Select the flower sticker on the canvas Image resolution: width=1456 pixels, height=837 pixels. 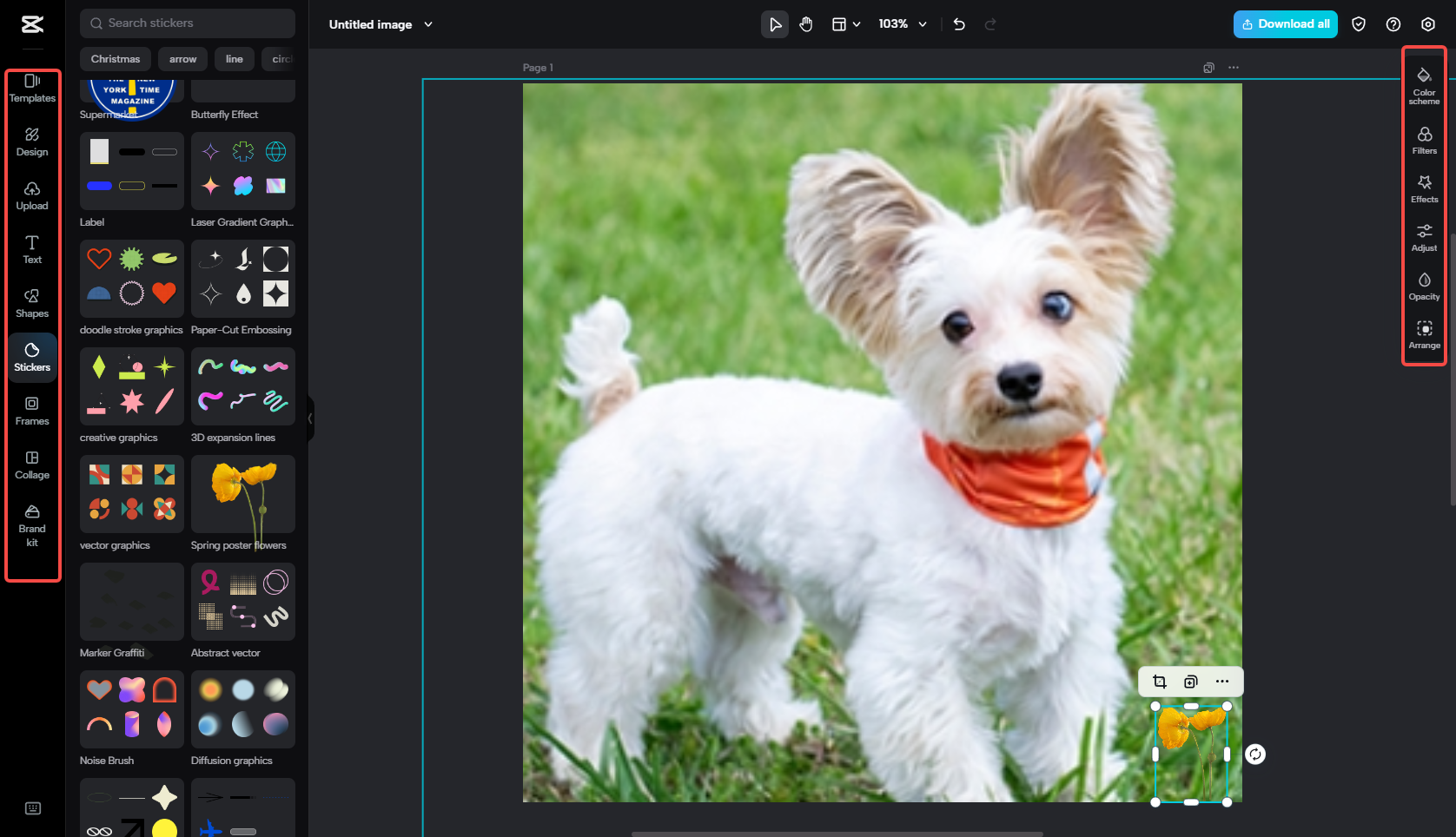(x=1191, y=754)
